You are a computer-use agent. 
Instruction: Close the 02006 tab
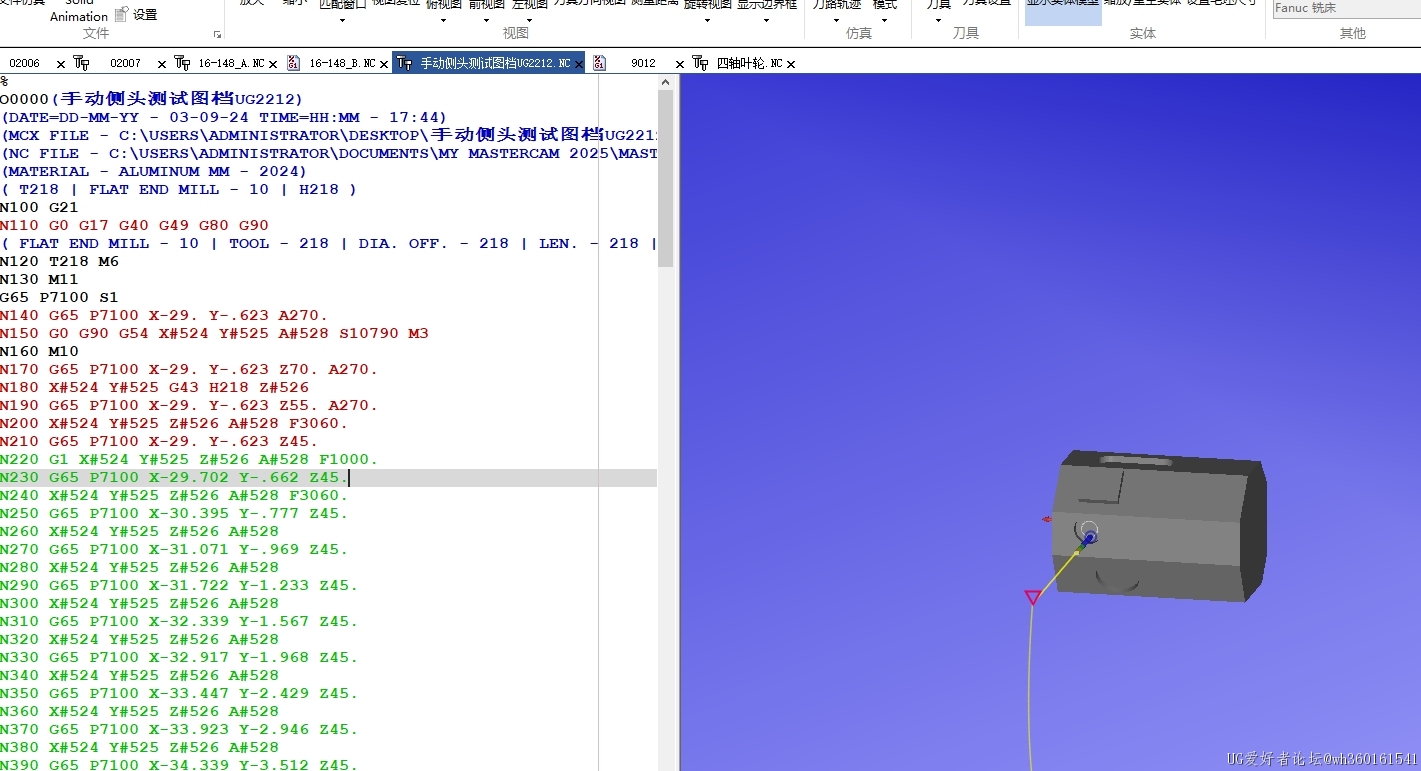pyautogui.click(x=61, y=64)
